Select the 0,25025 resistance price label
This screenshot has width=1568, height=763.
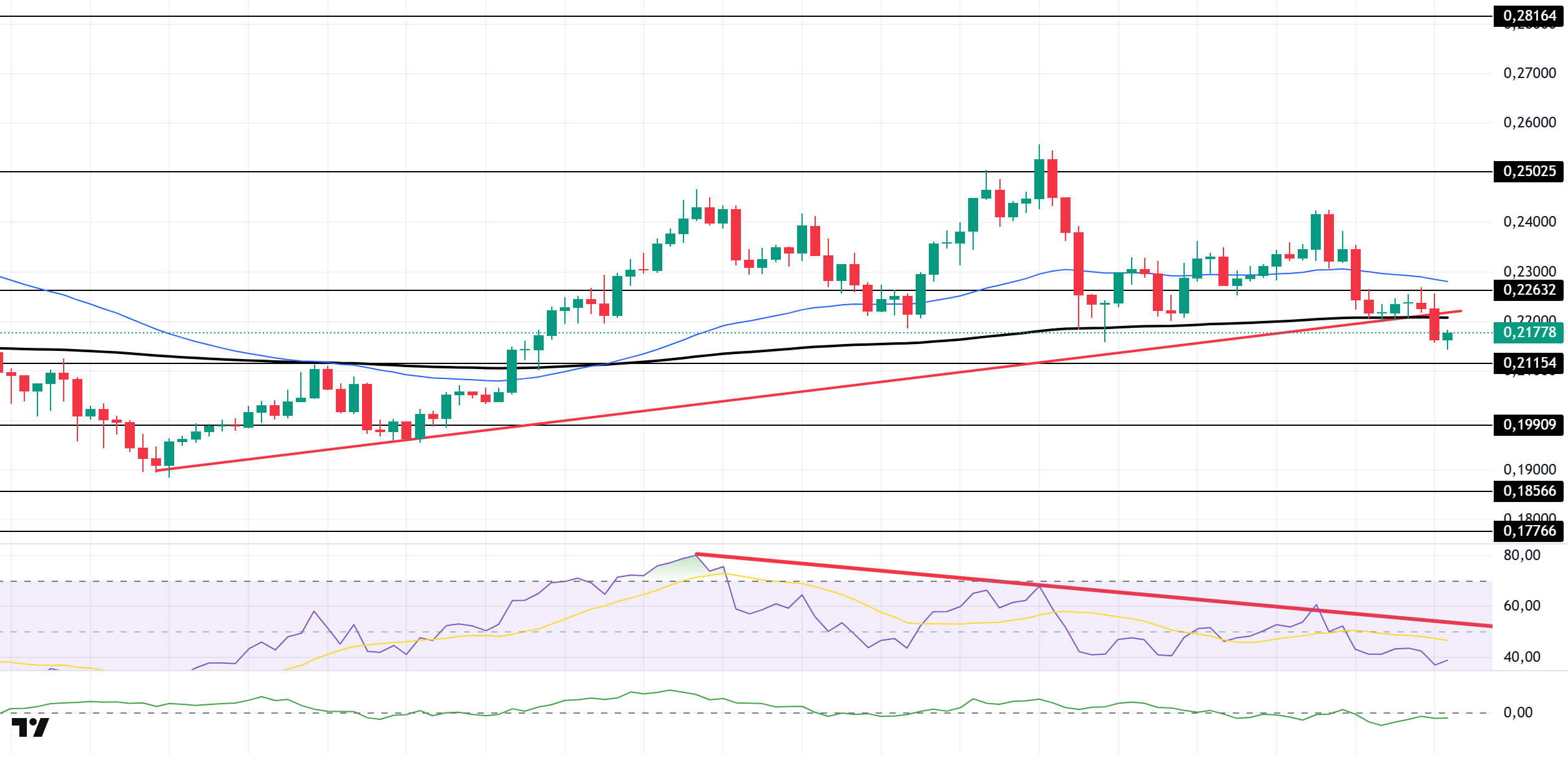(x=1528, y=171)
